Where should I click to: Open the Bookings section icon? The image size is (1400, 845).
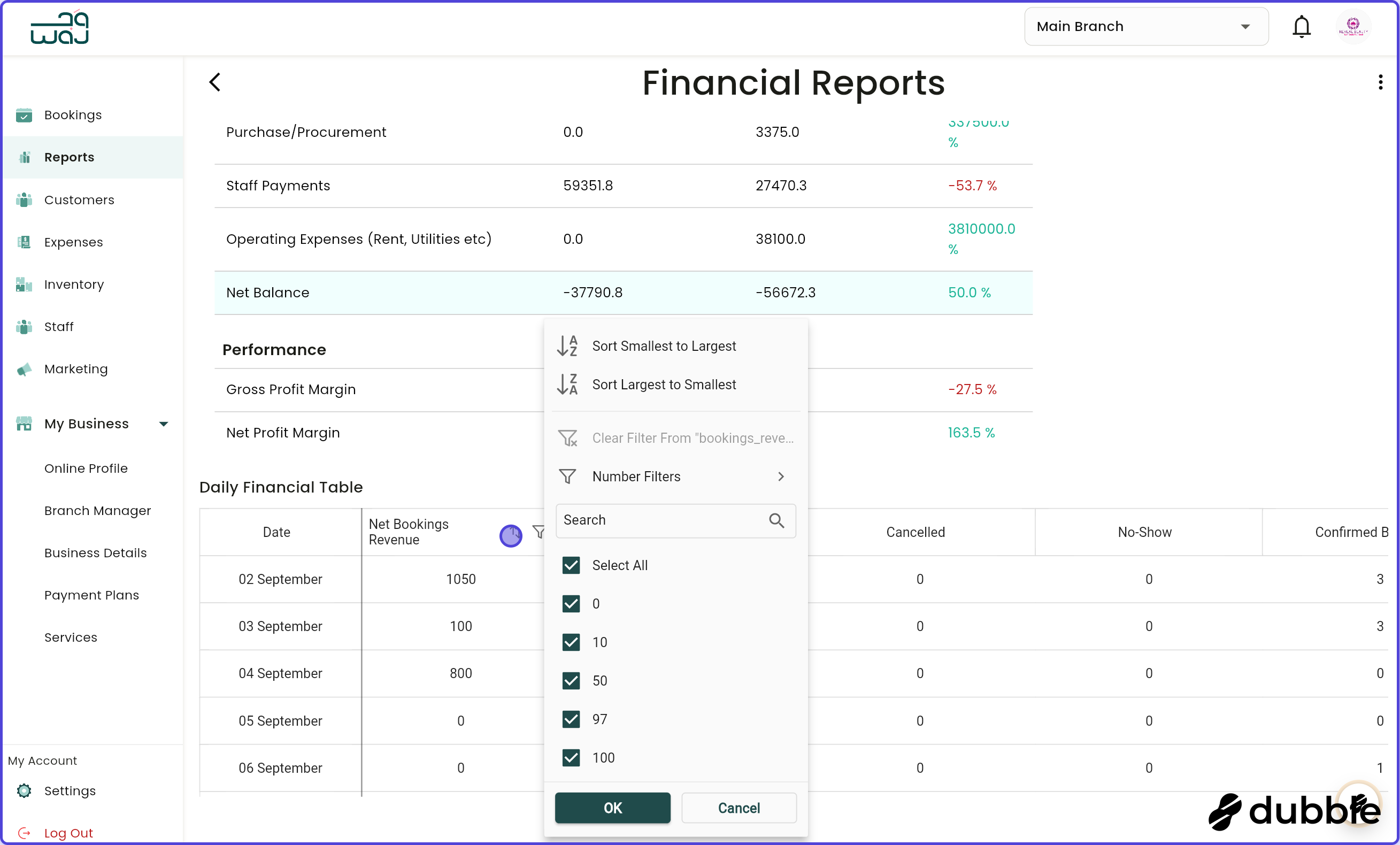(24, 116)
